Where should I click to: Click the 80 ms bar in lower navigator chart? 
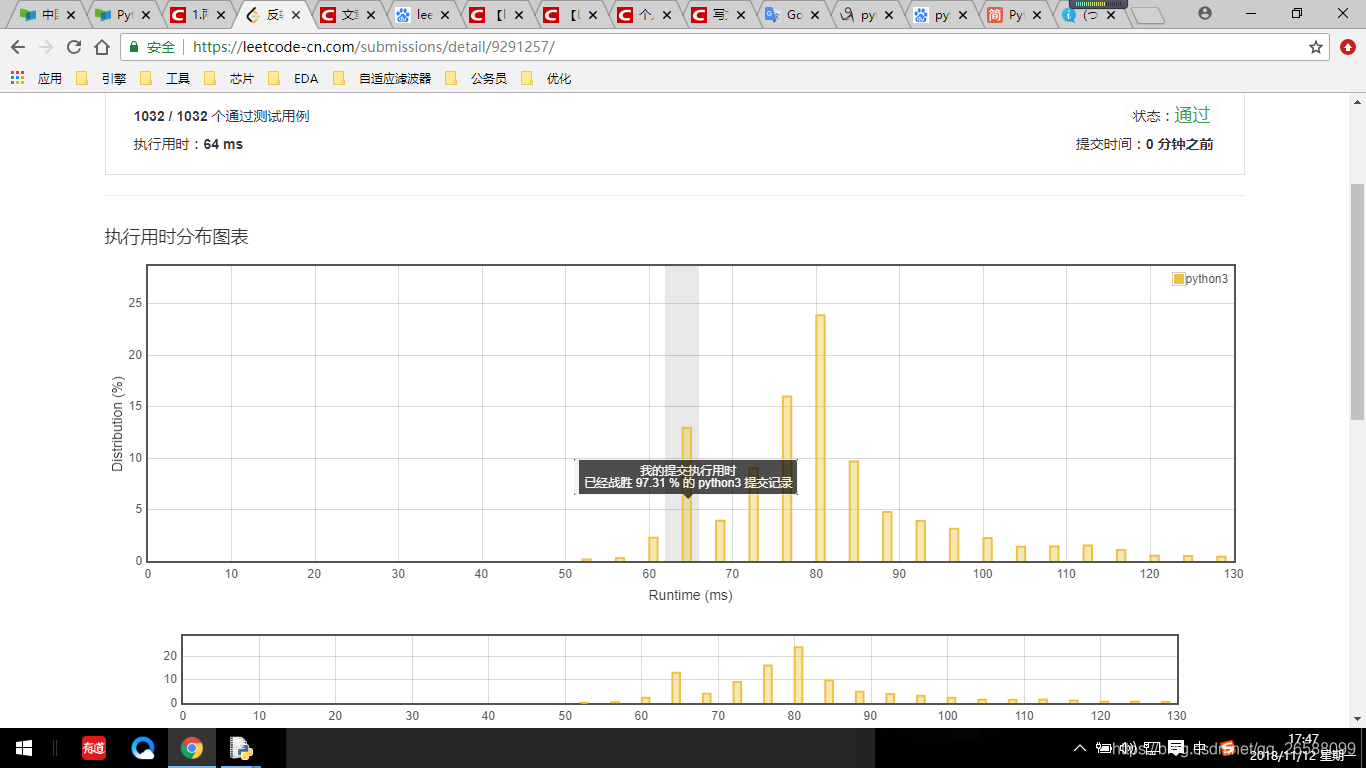(x=799, y=675)
